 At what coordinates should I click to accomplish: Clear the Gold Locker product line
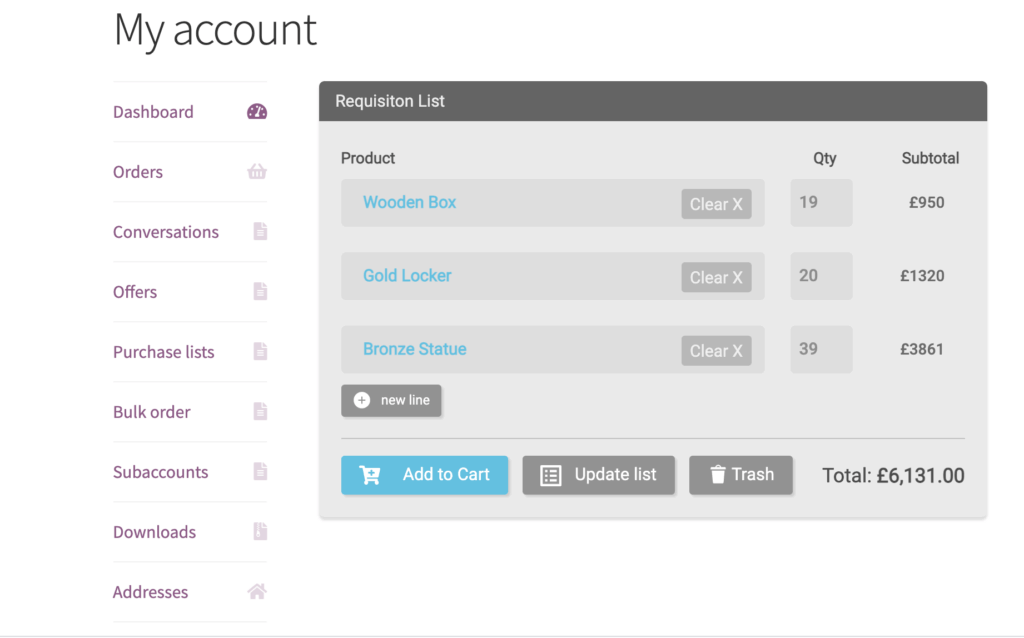[x=716, y=277]
